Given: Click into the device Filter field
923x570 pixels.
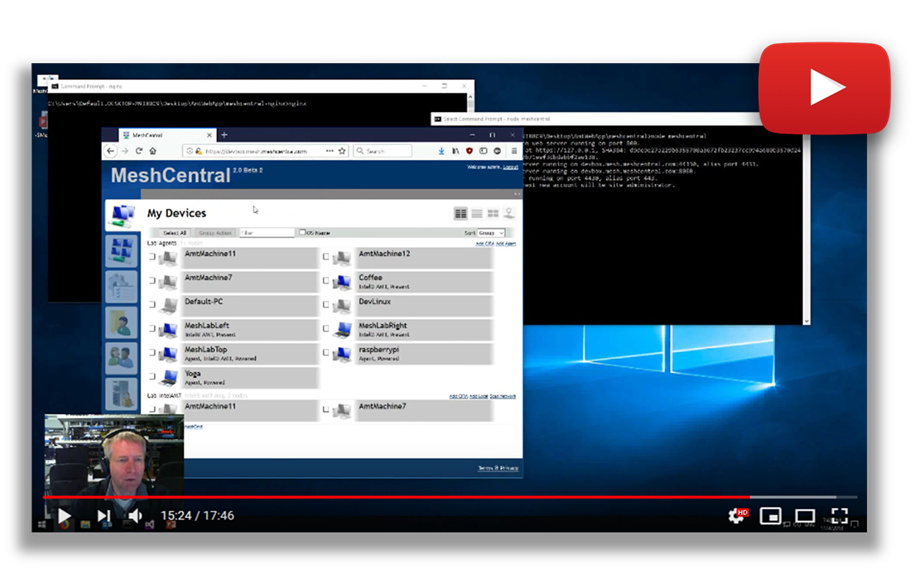Looking at the screenshot, I should 267,233.
